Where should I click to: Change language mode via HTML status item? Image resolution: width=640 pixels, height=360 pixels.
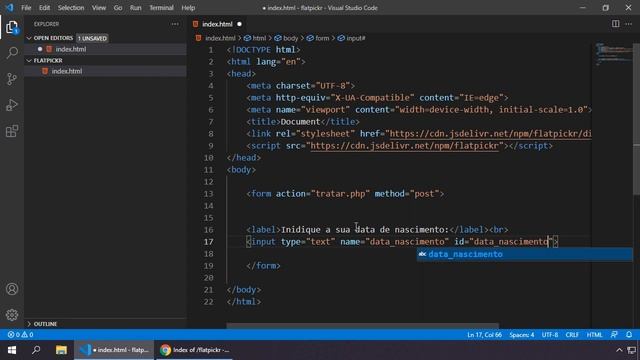[x=594, y=335]
